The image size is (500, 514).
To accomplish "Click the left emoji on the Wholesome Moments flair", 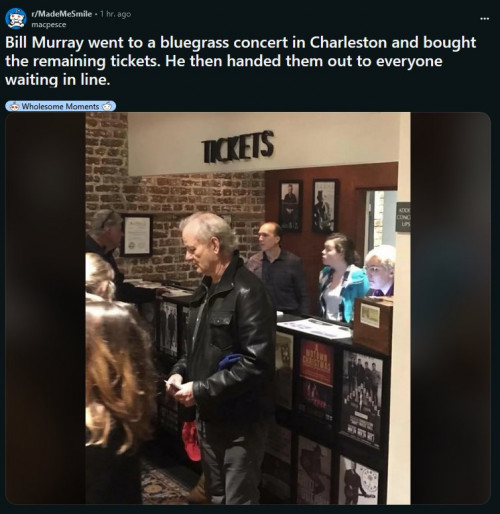I will [14, 106].
